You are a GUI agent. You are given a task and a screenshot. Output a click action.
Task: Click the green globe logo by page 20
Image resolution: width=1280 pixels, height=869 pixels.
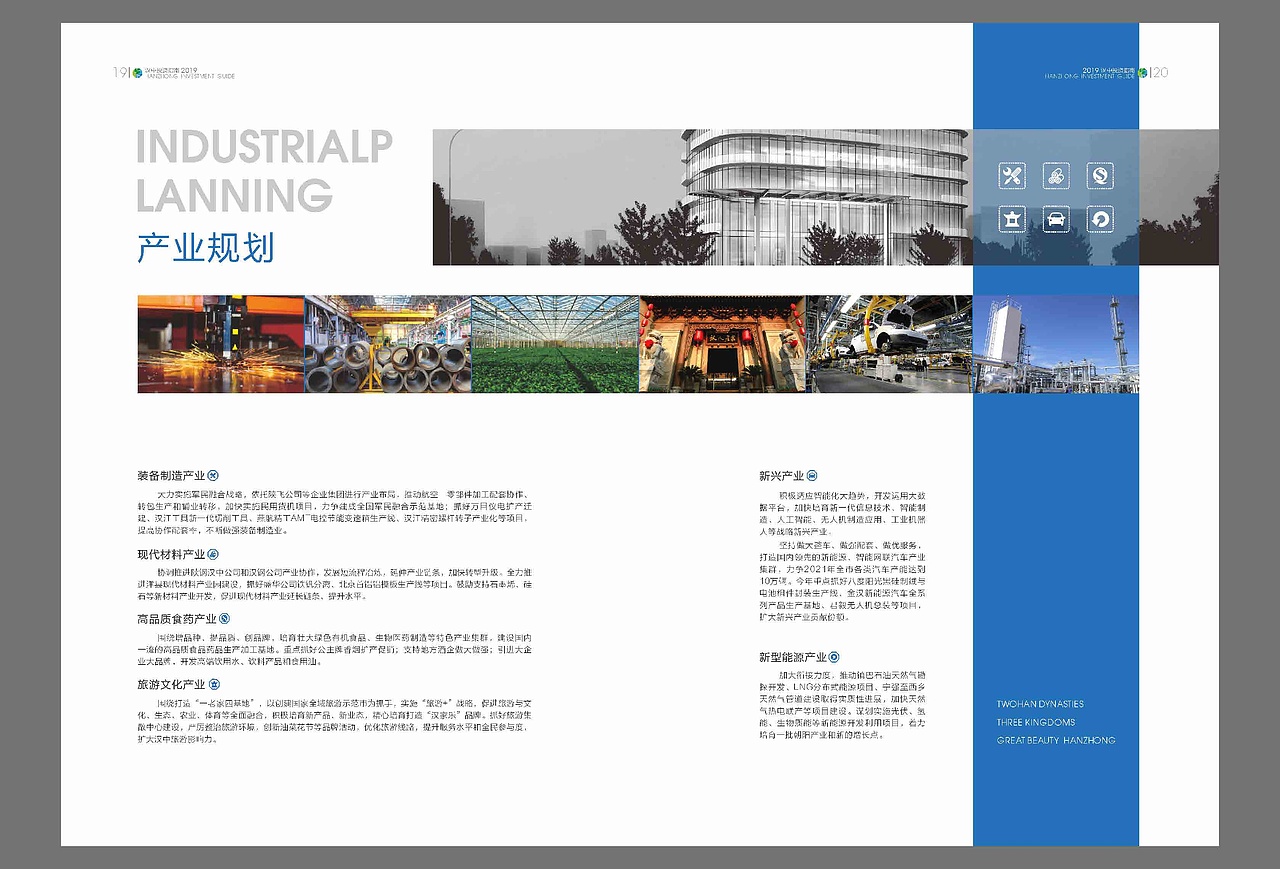[x=1142, y=72]
